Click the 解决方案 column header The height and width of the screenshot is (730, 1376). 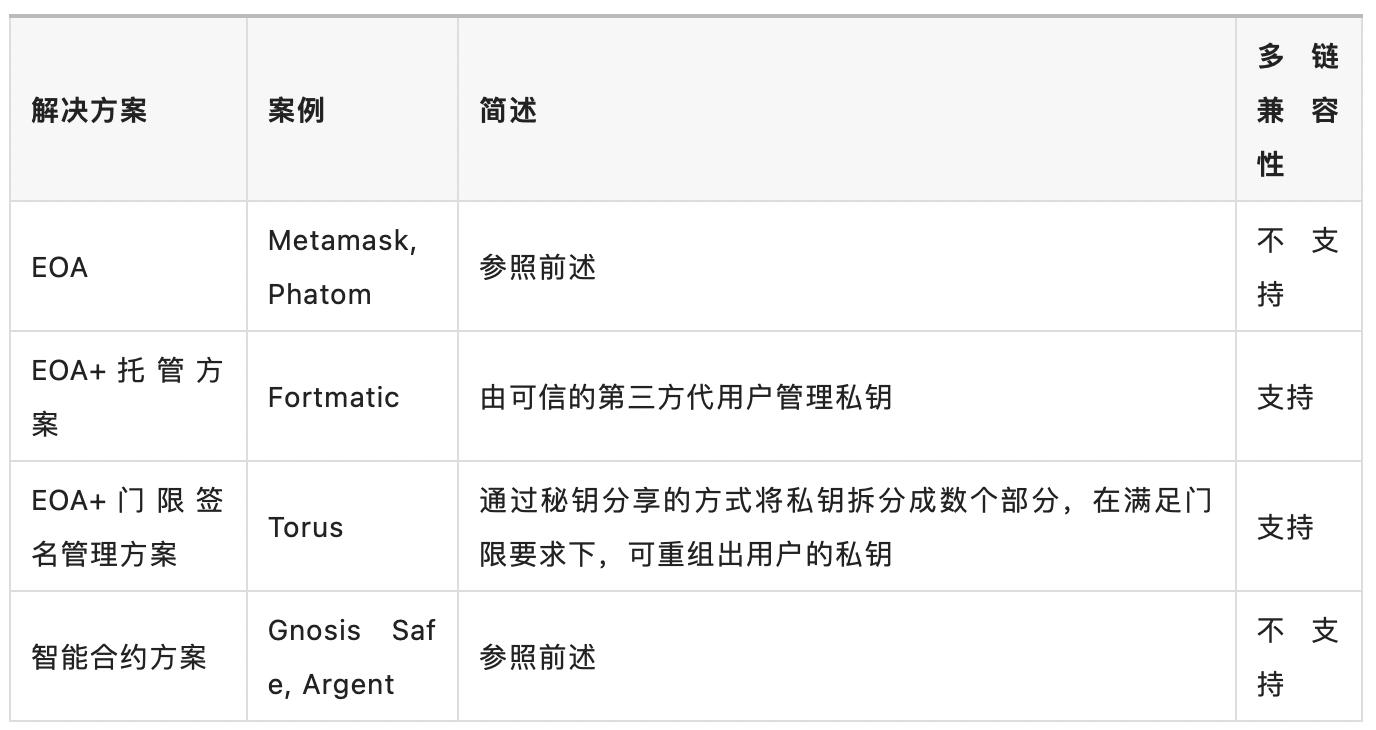click(x=89, y=110)
